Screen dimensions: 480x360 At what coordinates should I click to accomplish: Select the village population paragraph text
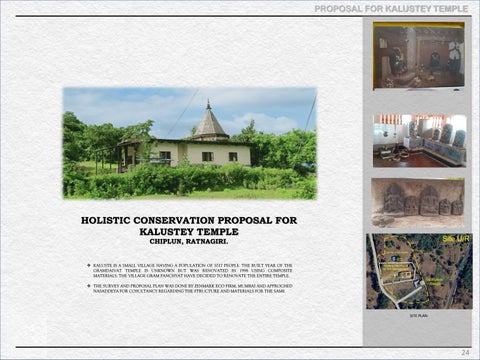pyautogui.click(x=193, y=271)
